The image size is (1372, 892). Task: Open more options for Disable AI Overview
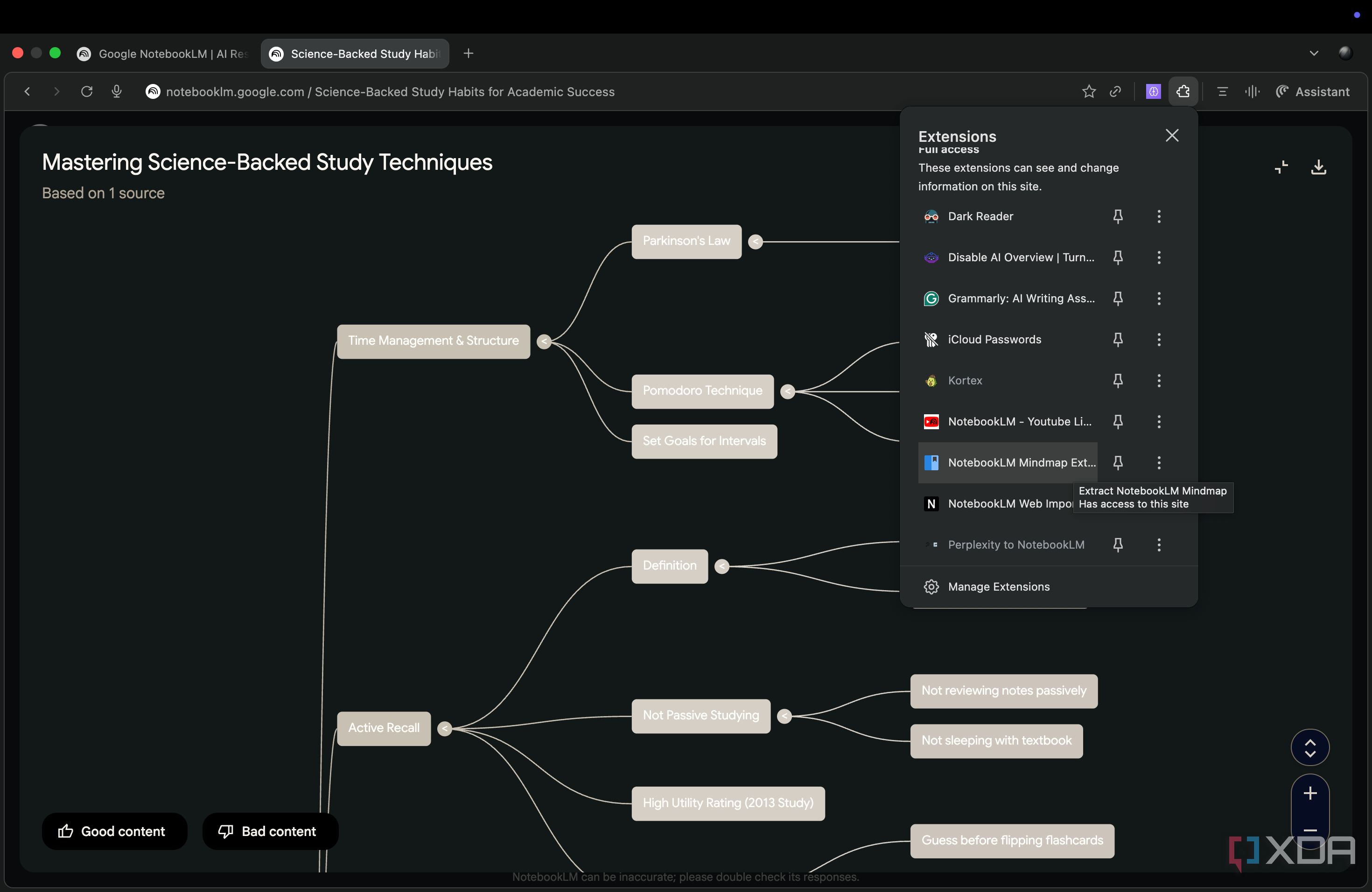1159,258
